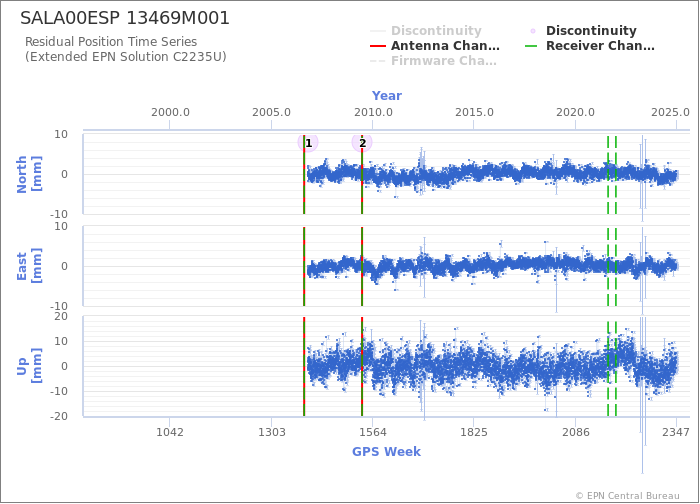
Task: Click the 1303 GPS week tick label
Action: pyautogui.click(x=271, y=432)
